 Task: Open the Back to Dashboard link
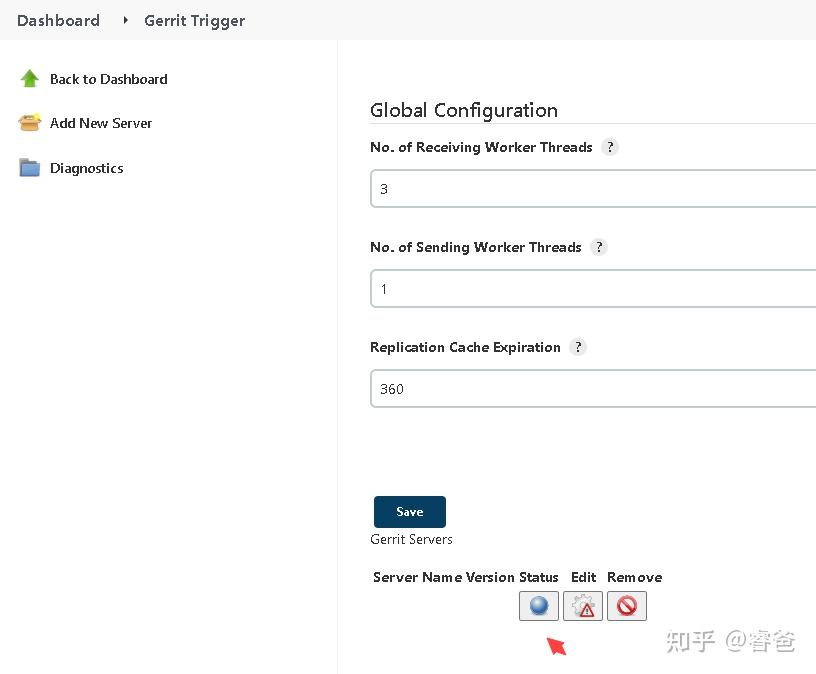point(108,79)
